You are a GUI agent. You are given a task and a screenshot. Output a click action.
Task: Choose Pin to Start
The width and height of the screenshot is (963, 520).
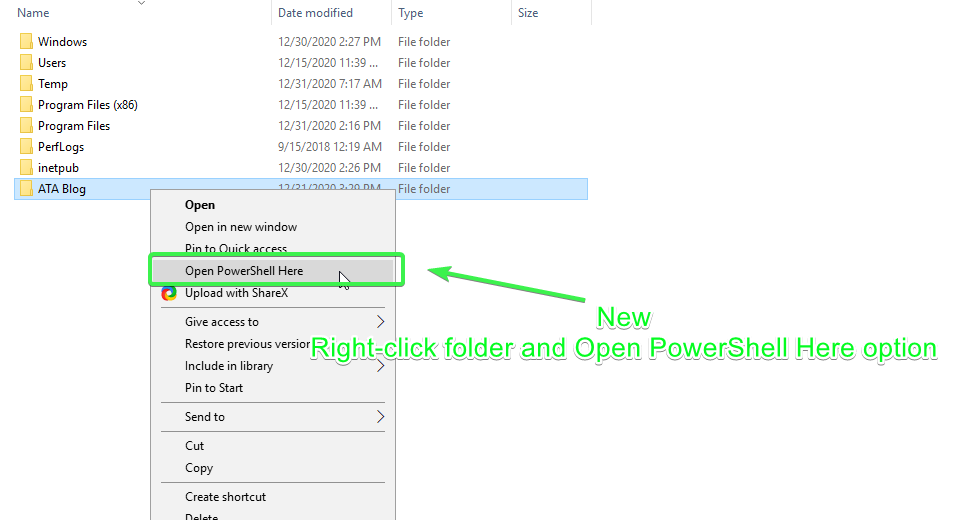tap(214, 388)
